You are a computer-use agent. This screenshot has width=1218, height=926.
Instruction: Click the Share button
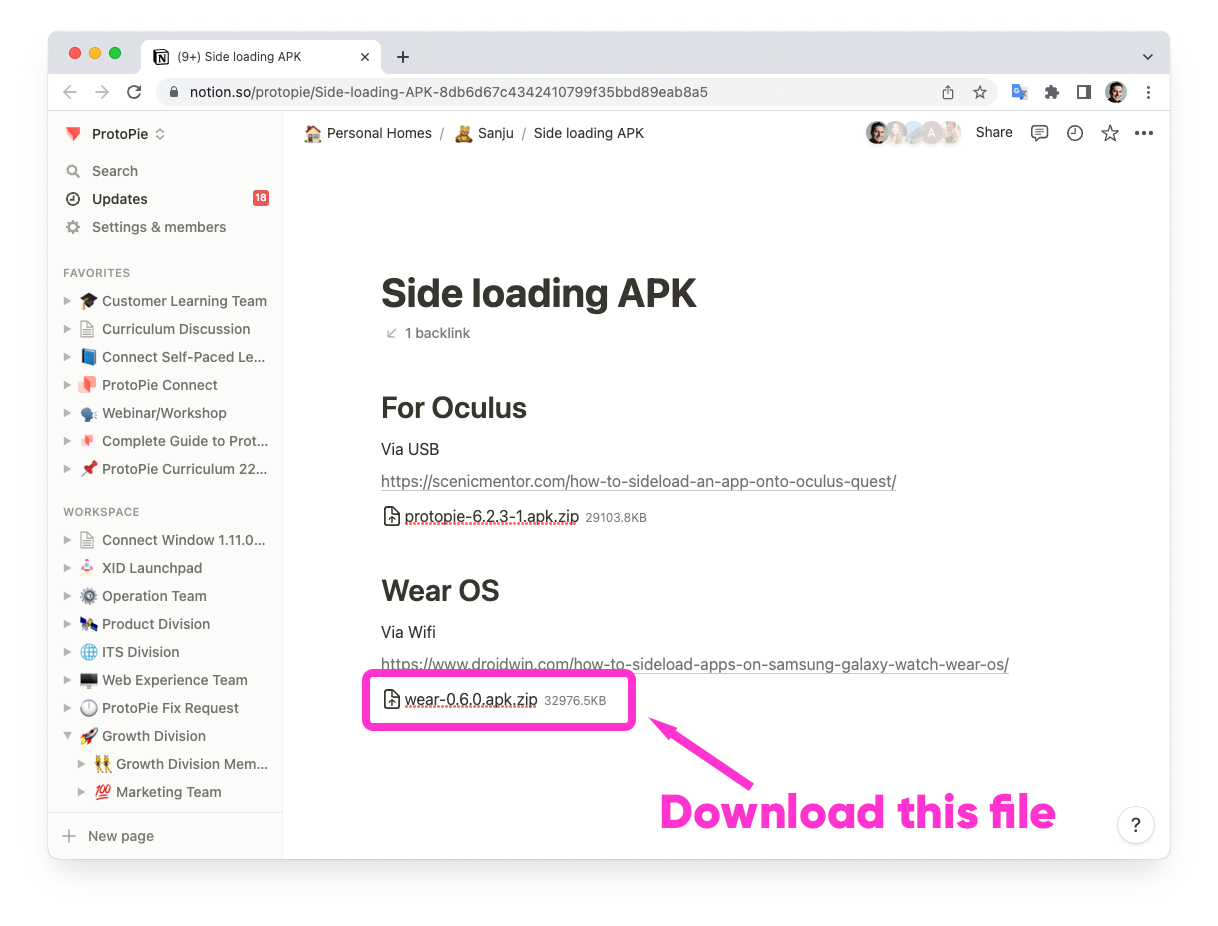(x=994, y=132)
